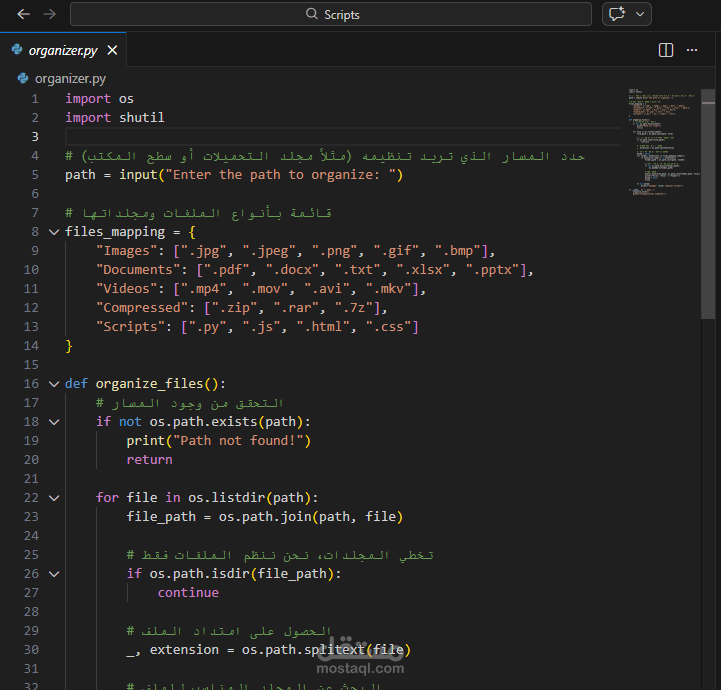The image size is (721, 690).
Task: Click the editor vertical scrollbar
Action: [709, 200]
